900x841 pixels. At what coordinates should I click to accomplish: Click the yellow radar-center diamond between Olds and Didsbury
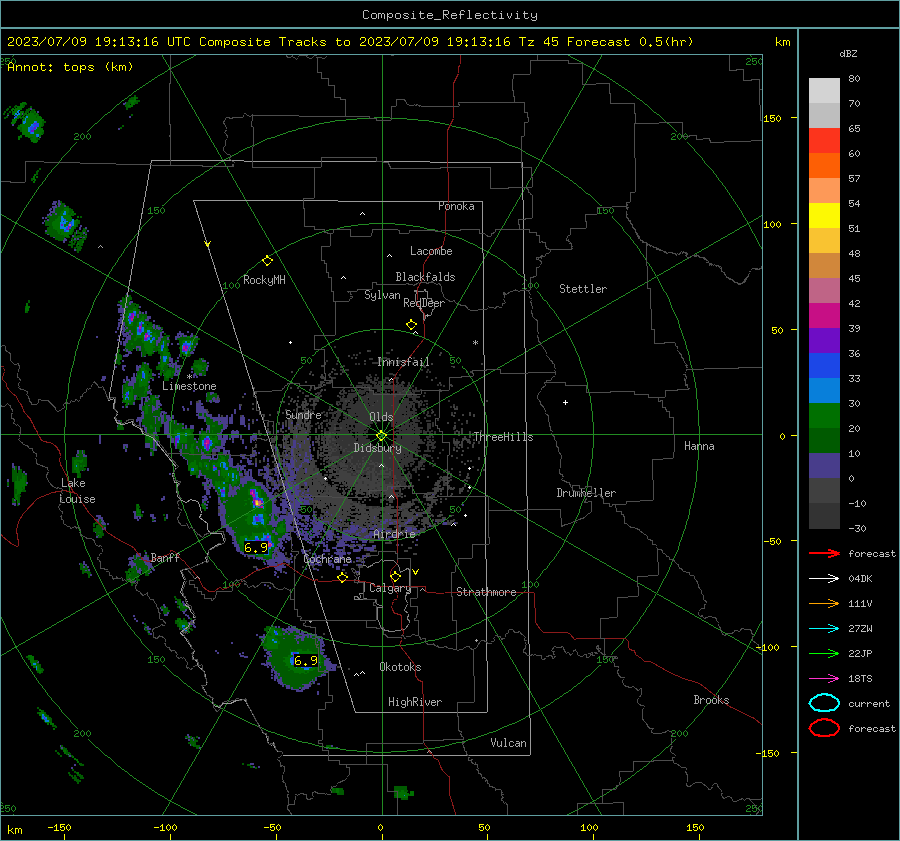tap(381, 436)
